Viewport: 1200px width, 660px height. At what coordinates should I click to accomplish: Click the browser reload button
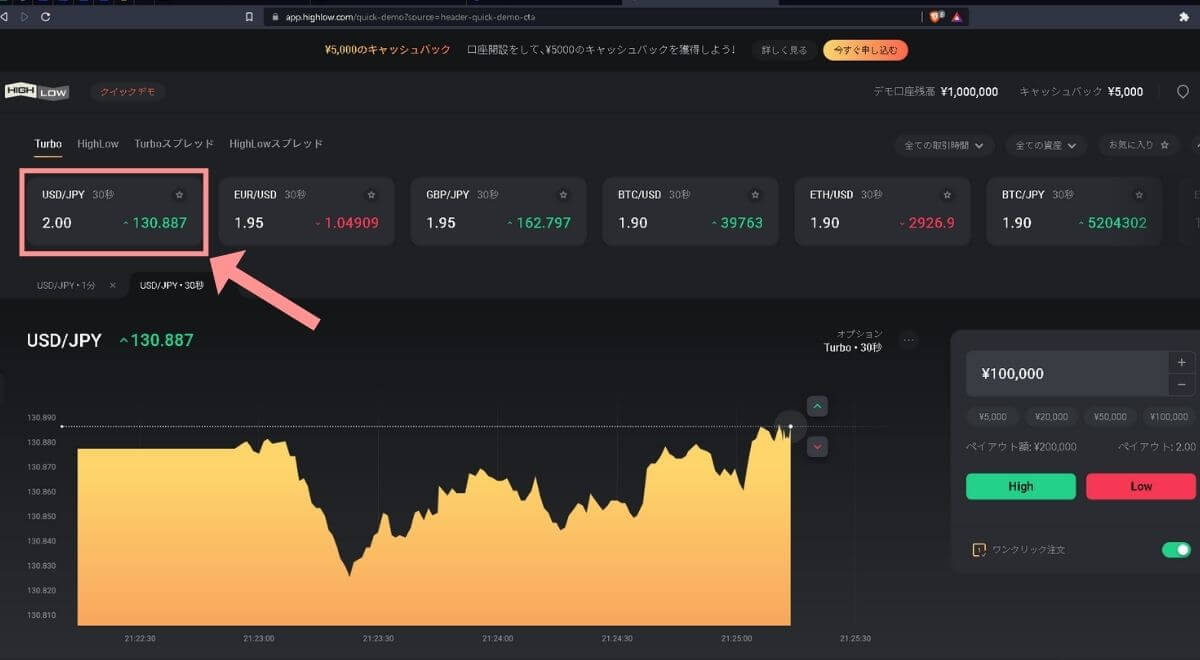(46, 17)
